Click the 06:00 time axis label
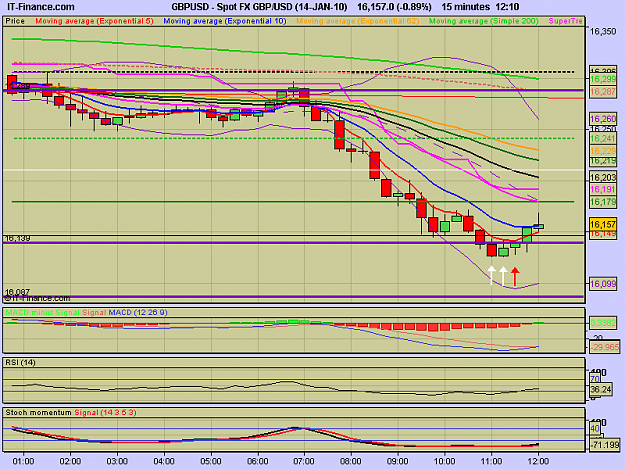The image size is (625, 469). click(x=257, y=461)
